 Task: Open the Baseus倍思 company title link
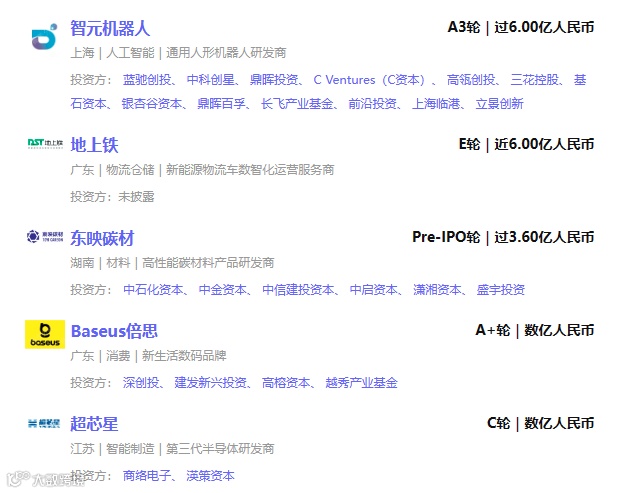(114, 331)
